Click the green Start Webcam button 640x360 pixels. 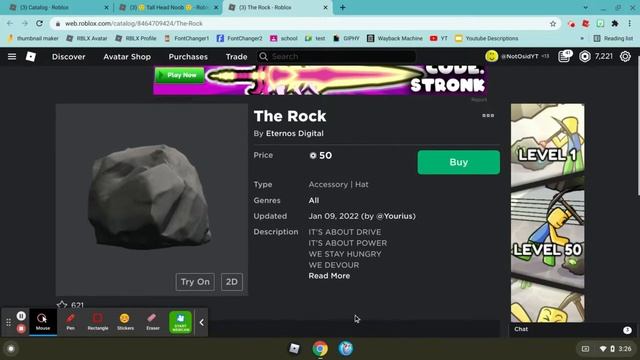point(180,322)
